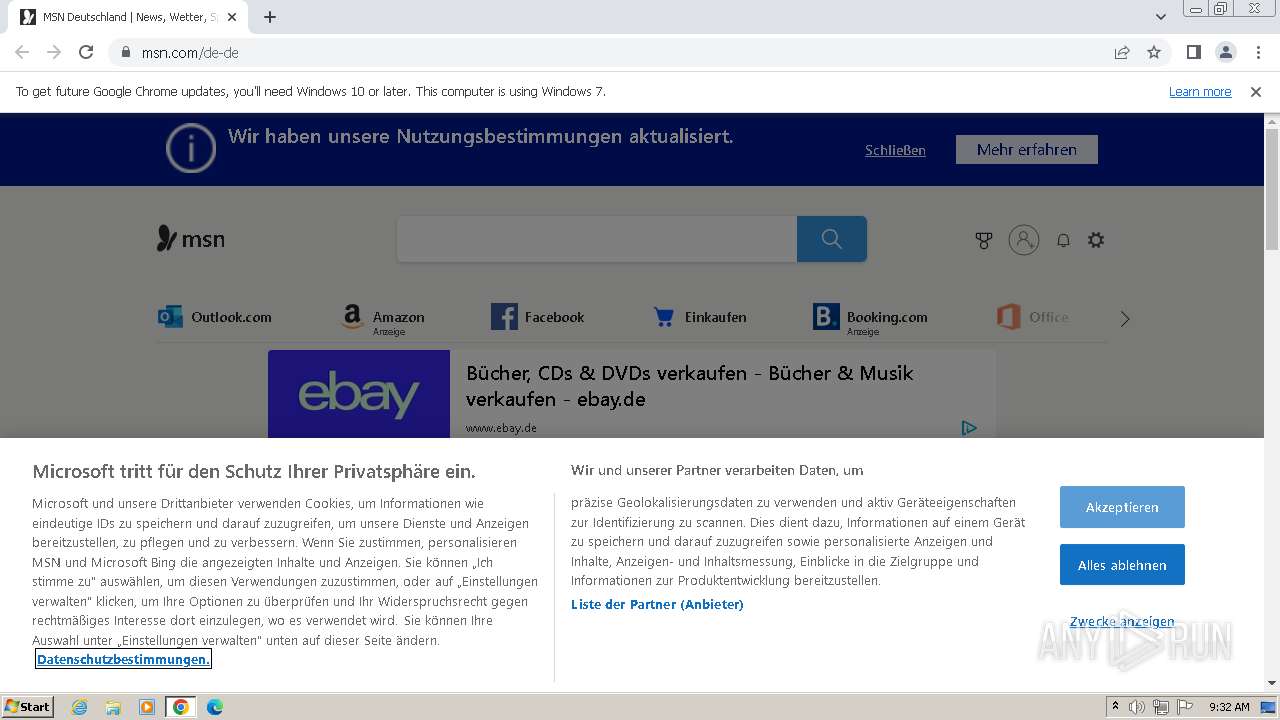Open Outlook.com shortcut

(215, 317)
